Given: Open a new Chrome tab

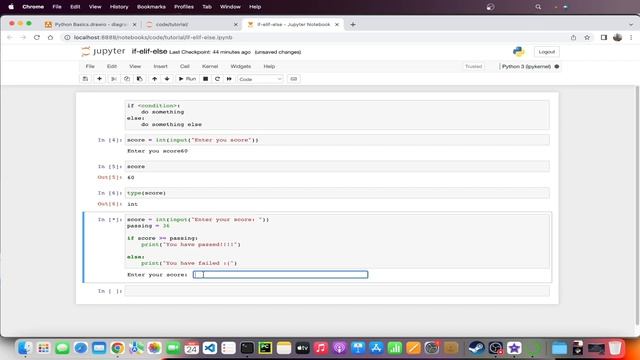Looking at the screenshot, I should coord(353,24).
